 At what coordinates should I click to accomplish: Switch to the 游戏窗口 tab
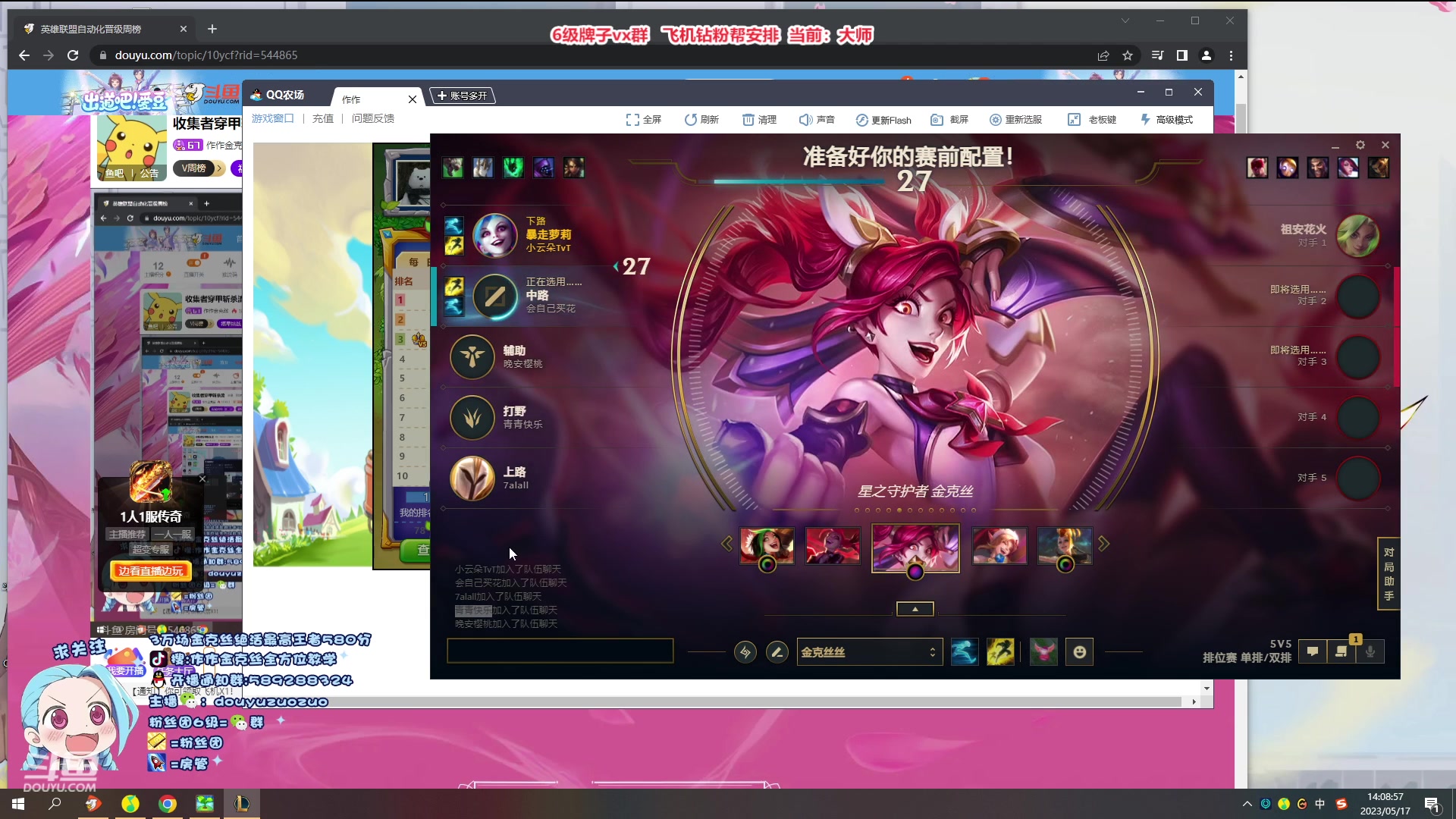pyautogui.click(x=272, y=118)
